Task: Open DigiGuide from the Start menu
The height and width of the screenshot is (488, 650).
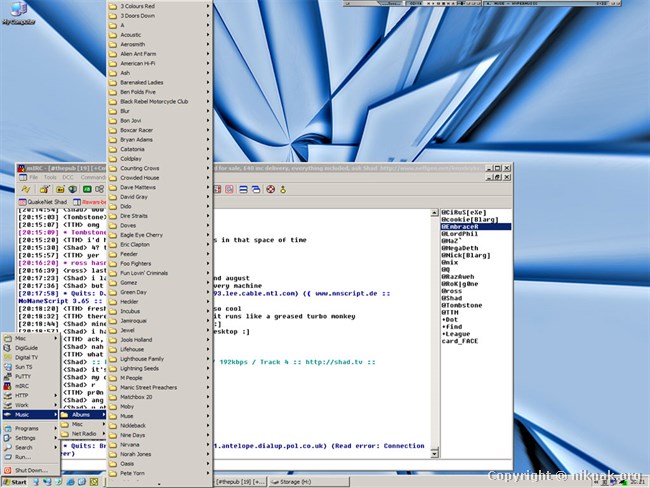Action: (x=31, y=348)
